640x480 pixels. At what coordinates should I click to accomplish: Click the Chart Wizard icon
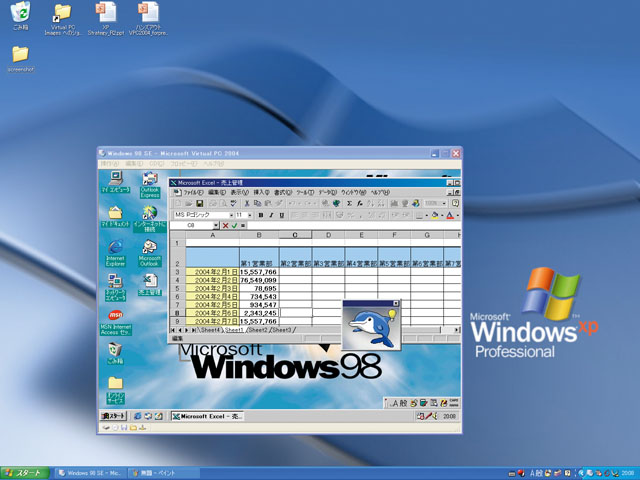(394, 203)
